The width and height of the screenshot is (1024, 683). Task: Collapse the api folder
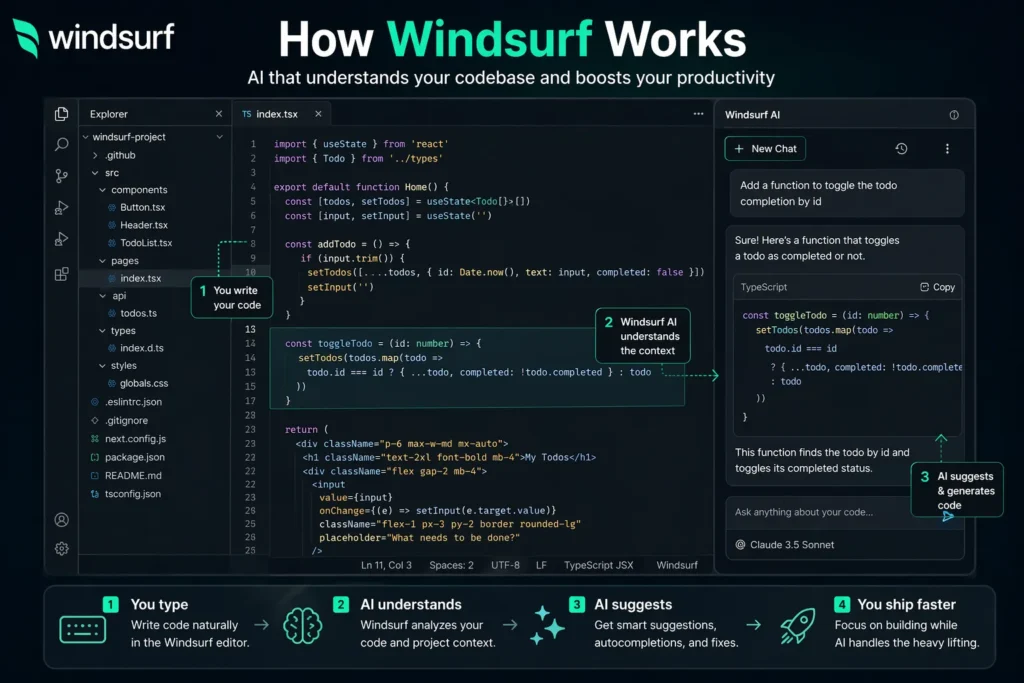click(x=103, y=296)
